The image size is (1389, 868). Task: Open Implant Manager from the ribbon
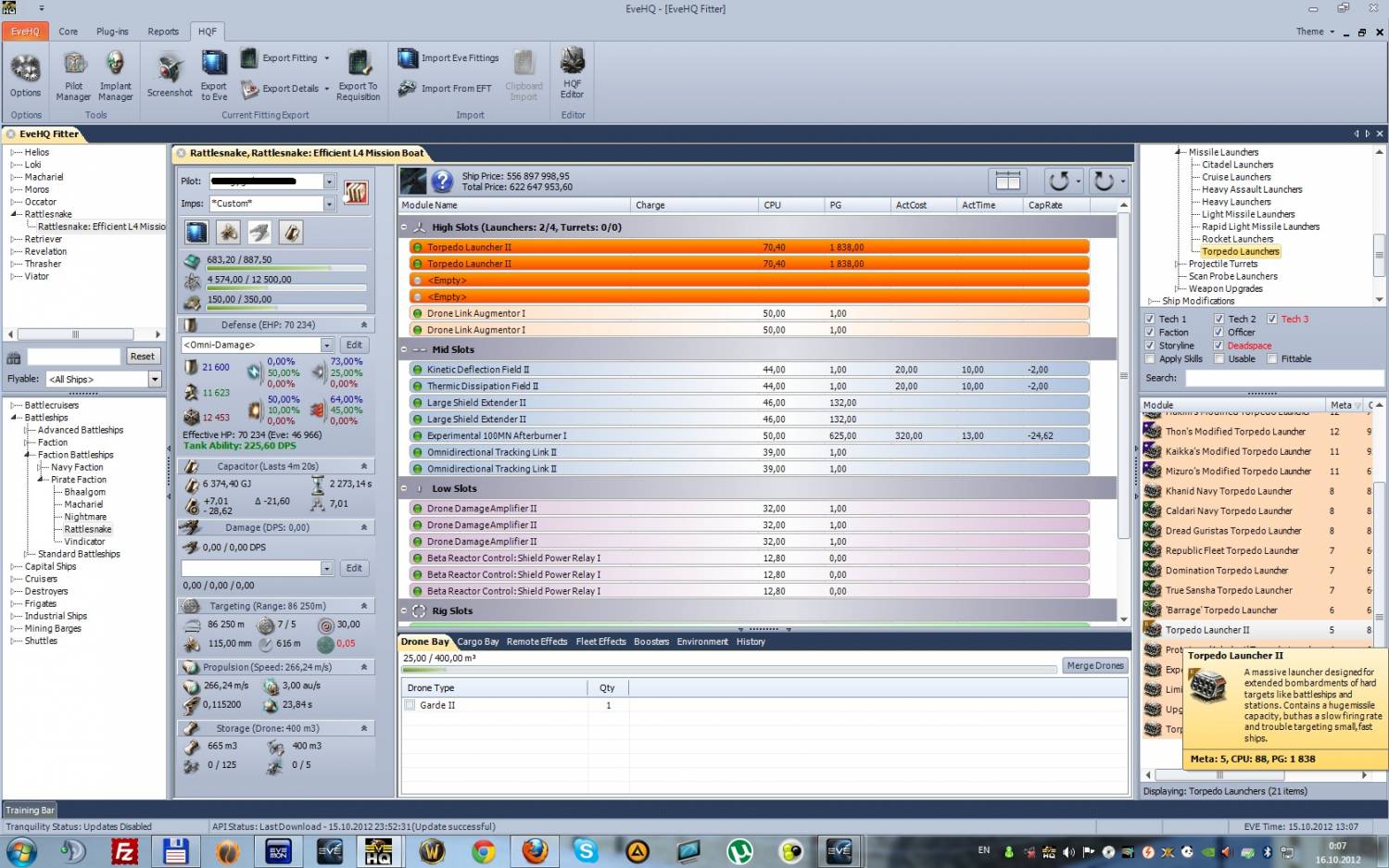coord(116,76)
